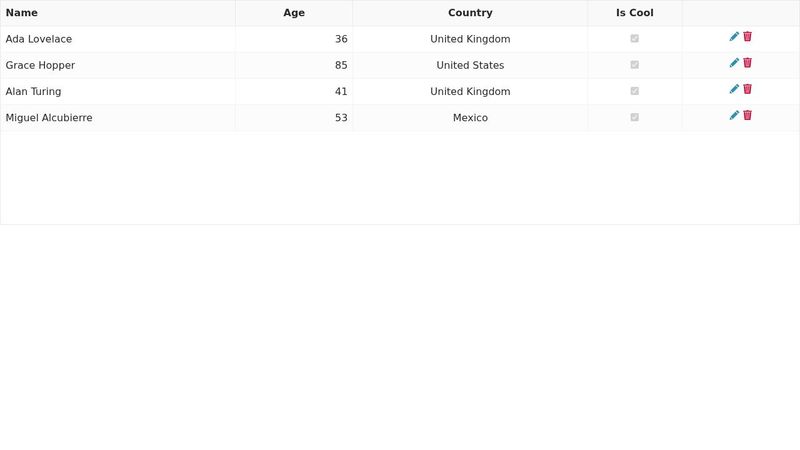Screen dimensions: 800x450
Task: Edit the Ada Lovelace row
Action: tap(734, 37)
